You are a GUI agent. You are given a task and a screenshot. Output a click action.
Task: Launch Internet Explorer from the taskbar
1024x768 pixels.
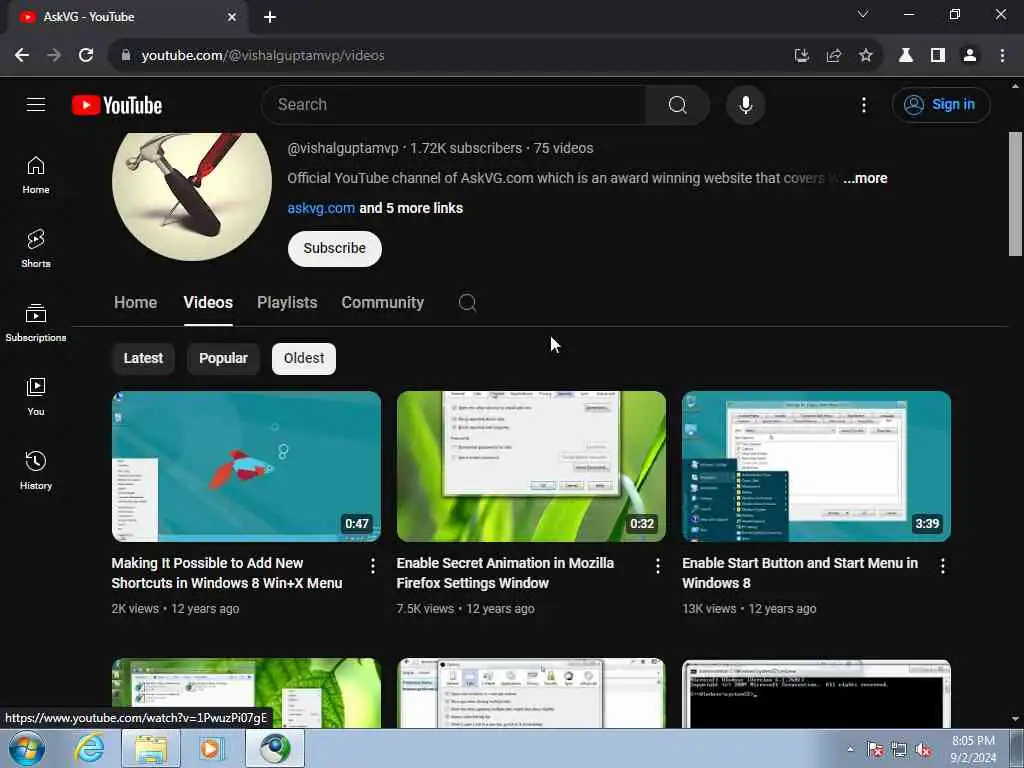tap(89, 748)
